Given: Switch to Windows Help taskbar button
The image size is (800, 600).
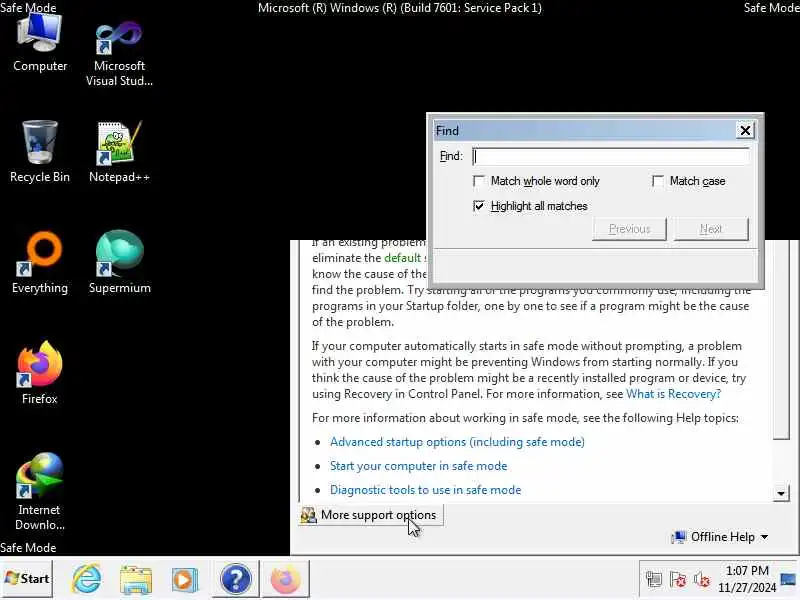Looking at the screenshot, I should tap(235, 579).
